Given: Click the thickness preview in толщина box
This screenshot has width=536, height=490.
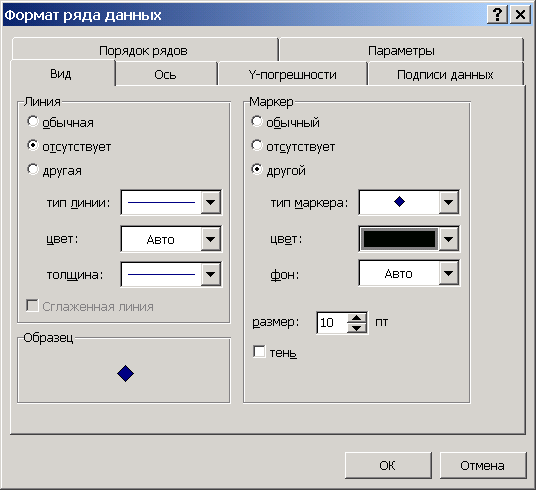Looking at the screenshot, I should 161,274.
